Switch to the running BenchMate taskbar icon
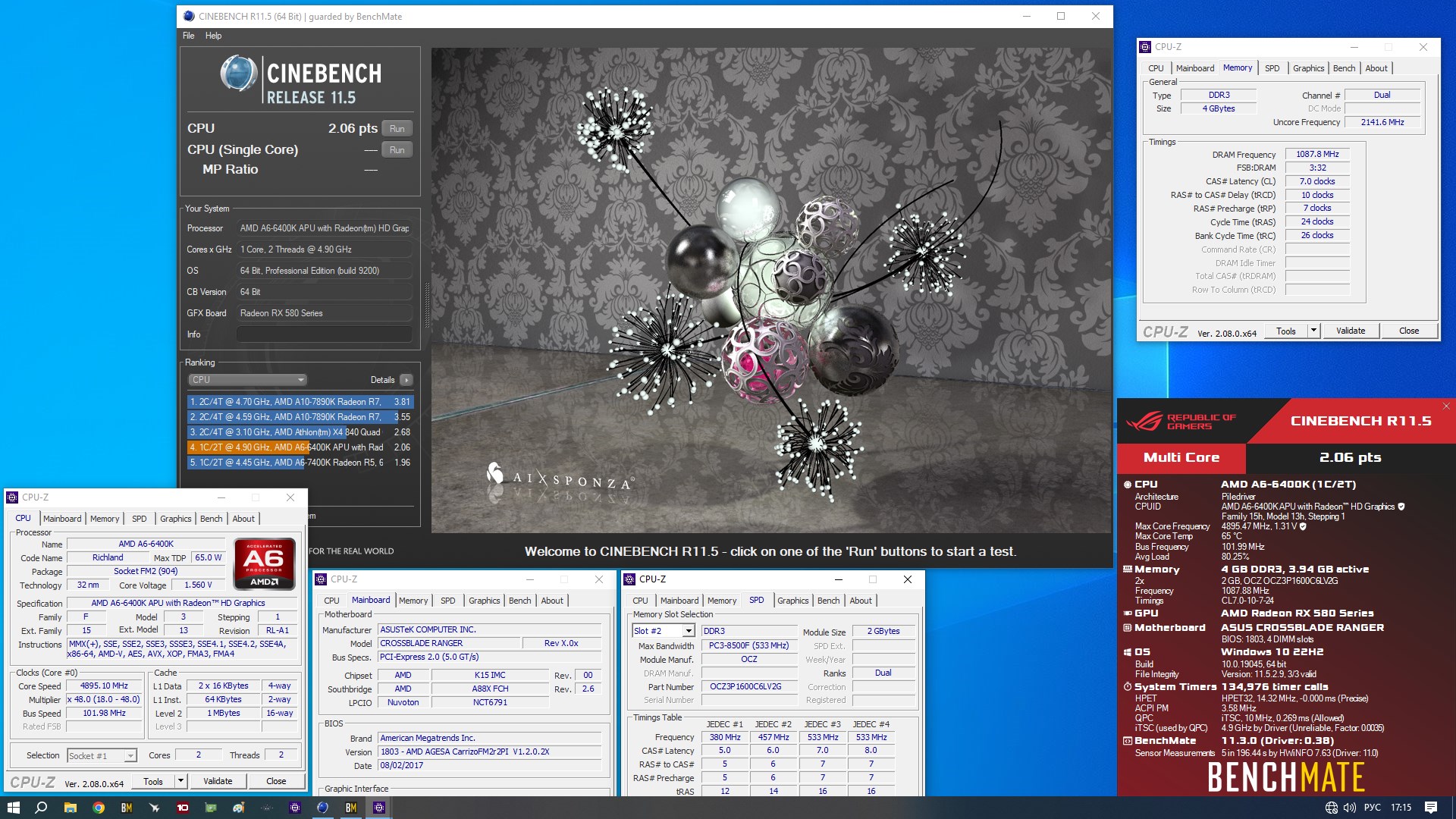Image resolution: width=1456 pixels, height=819 pixels. [x=351, y=808]
